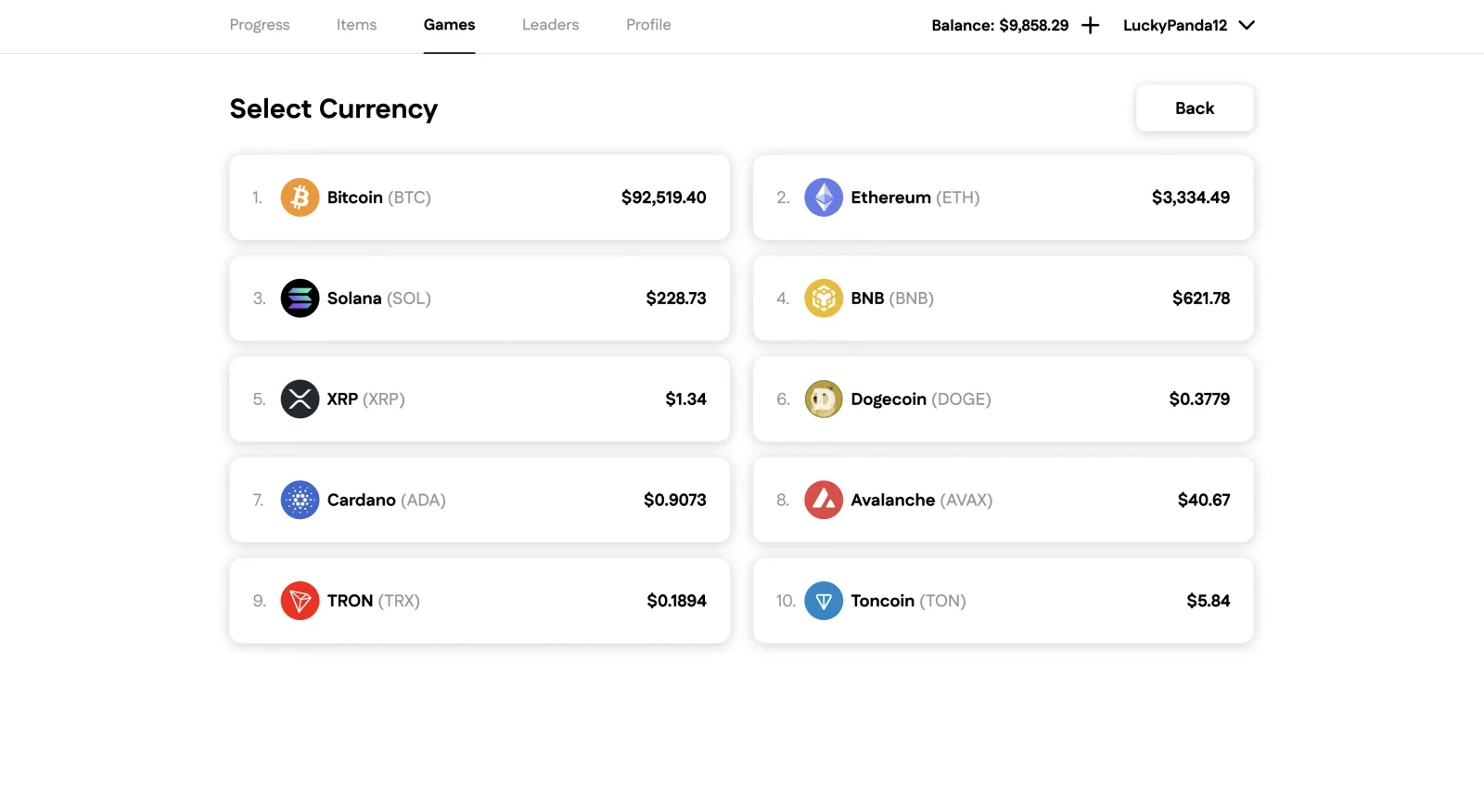Viewport: 1484px width, 812px height.
Task: Click the XRP price $1.34
Action: [686, 400]
